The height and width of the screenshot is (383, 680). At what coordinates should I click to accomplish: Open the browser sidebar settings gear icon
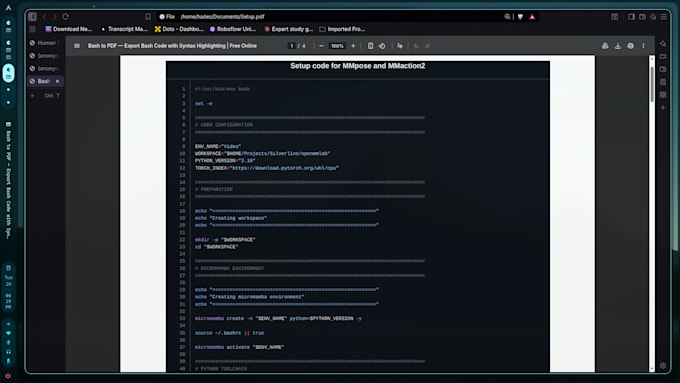tap(663, 366)
